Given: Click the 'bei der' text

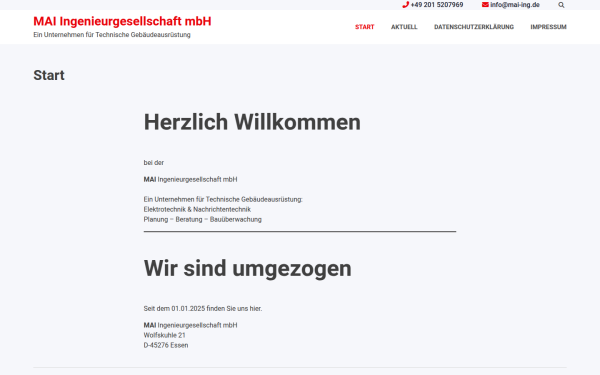Looking at the screenshot, I should click(x=154, y=163).
